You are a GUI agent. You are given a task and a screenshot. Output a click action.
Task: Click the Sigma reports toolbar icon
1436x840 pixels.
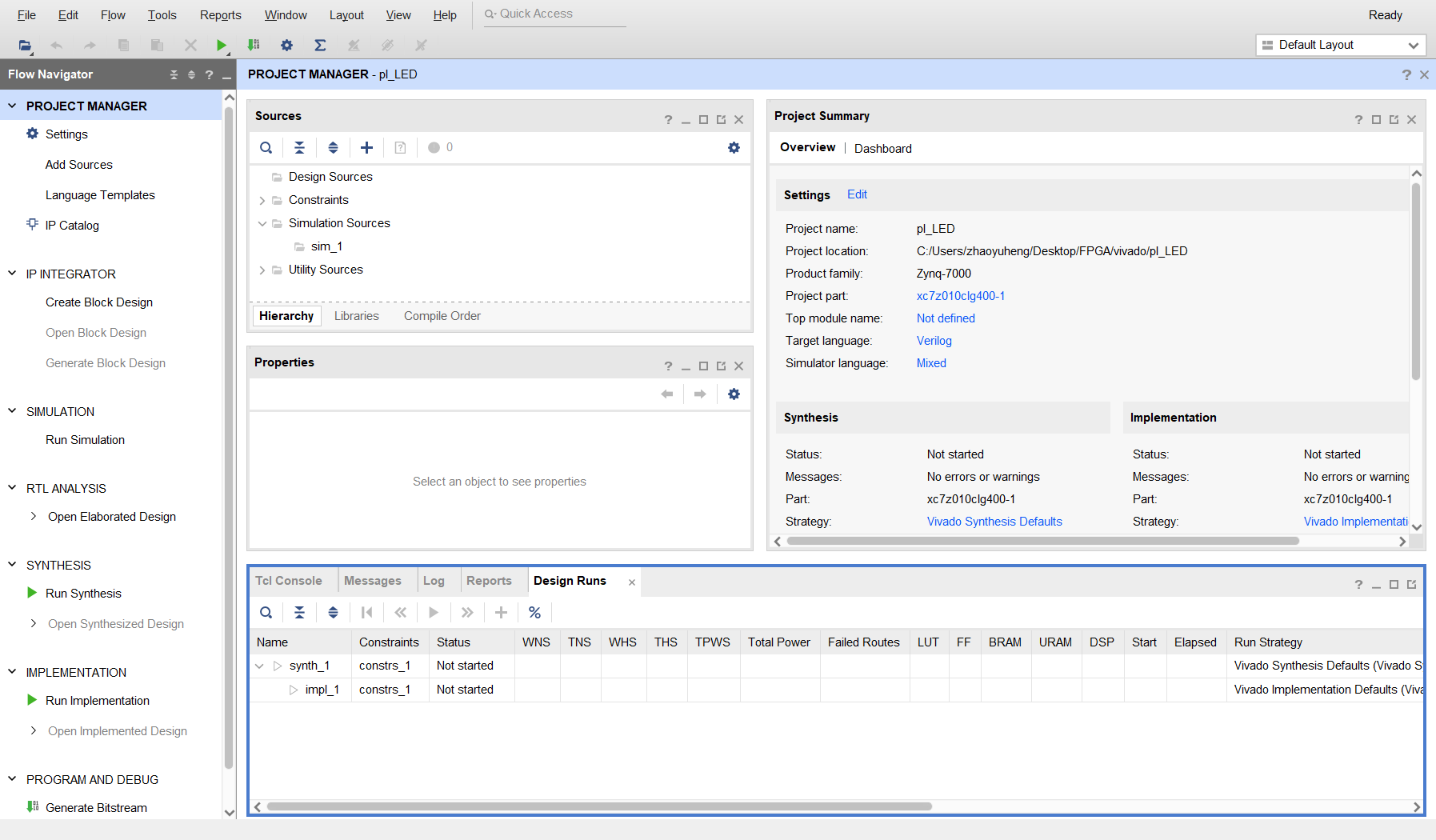[x=320, y=46]
